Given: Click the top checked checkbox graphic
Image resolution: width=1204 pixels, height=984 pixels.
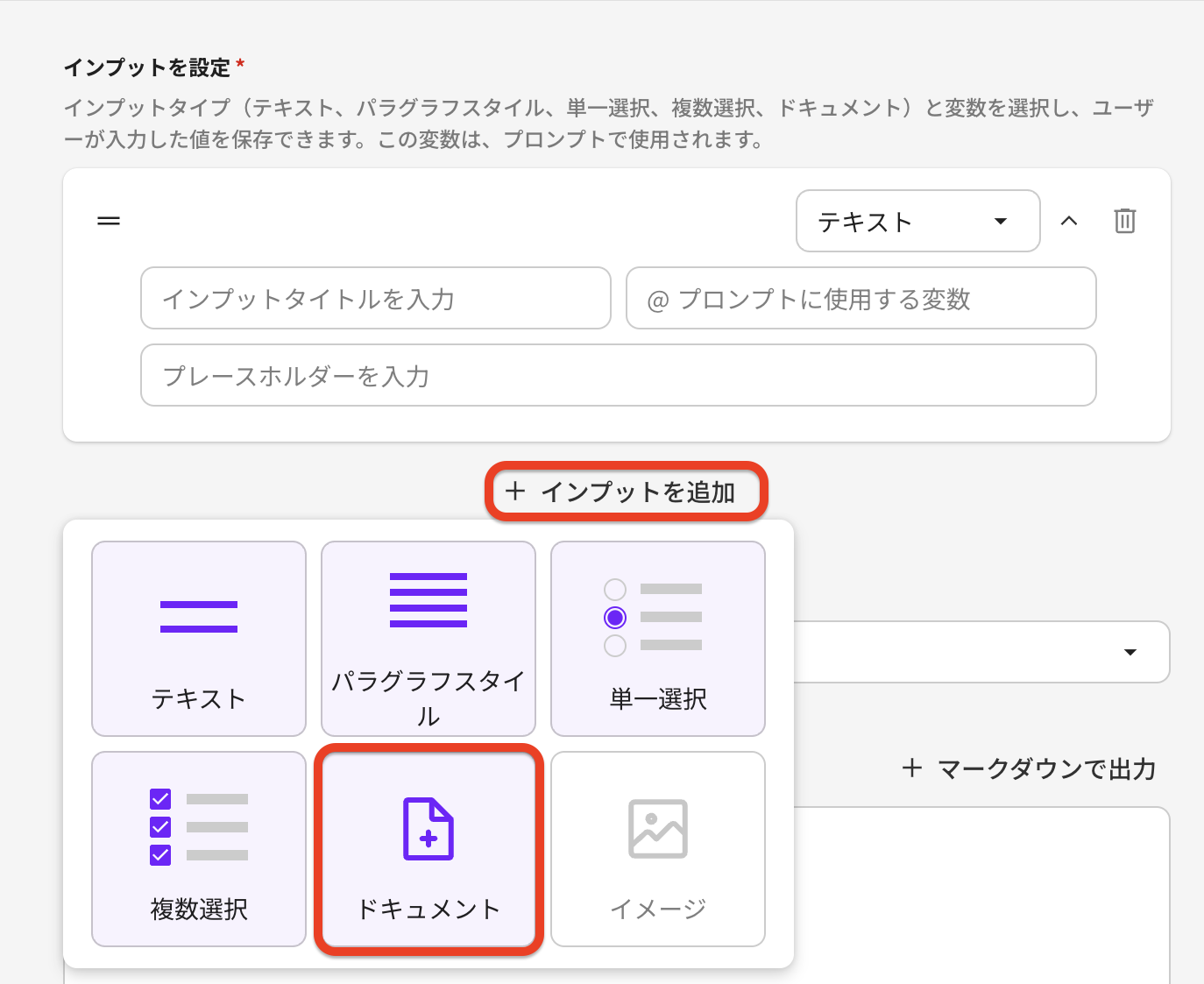Looking at the screenshot, I should (x=160, y=799).
